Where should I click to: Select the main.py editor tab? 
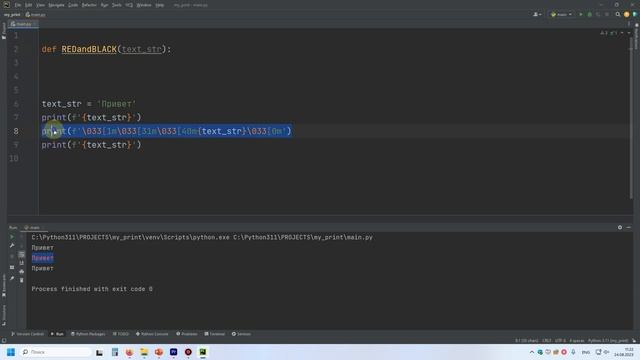click(23, 24)
